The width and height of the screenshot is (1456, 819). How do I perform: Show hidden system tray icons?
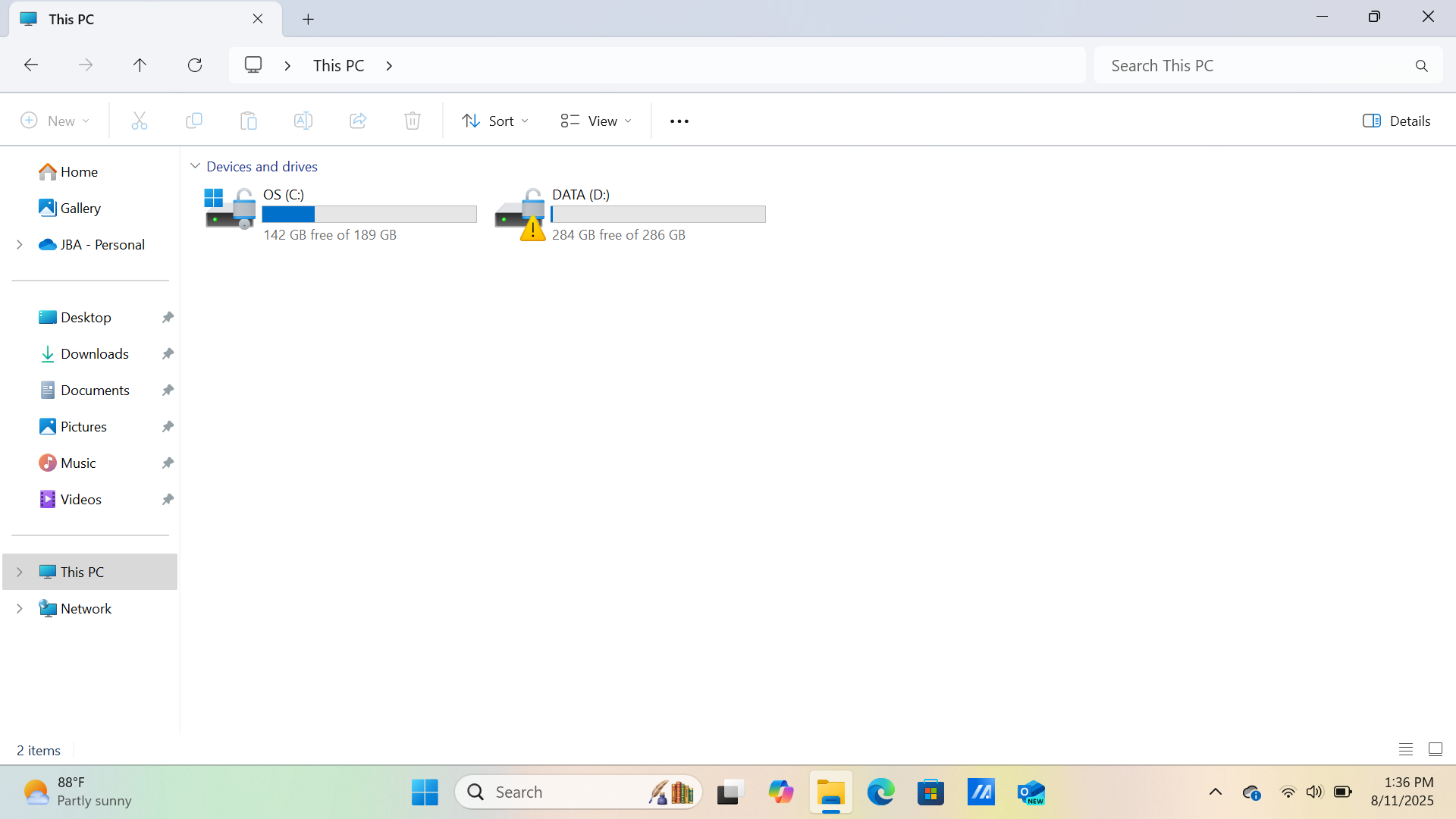pyautogui.click(x=1216, y=792)
